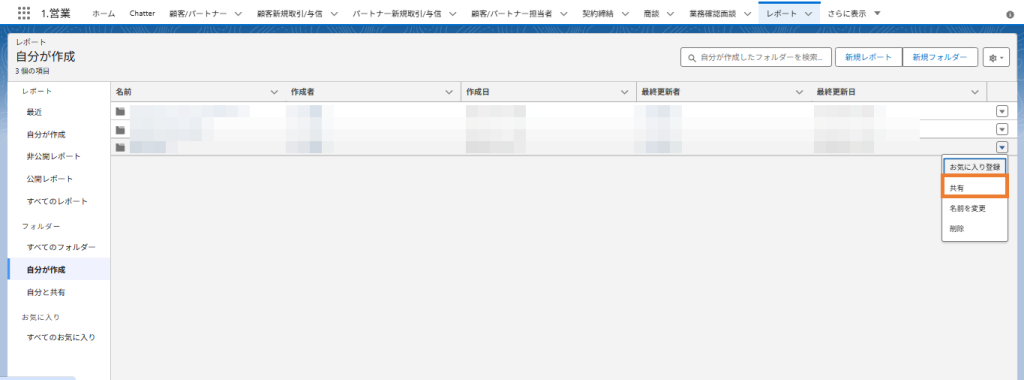Image resolution: width=1024 pixels, height=380 pixels.
Task: Expand the 顧客/パートナー tab chevron
Action: 238,14
